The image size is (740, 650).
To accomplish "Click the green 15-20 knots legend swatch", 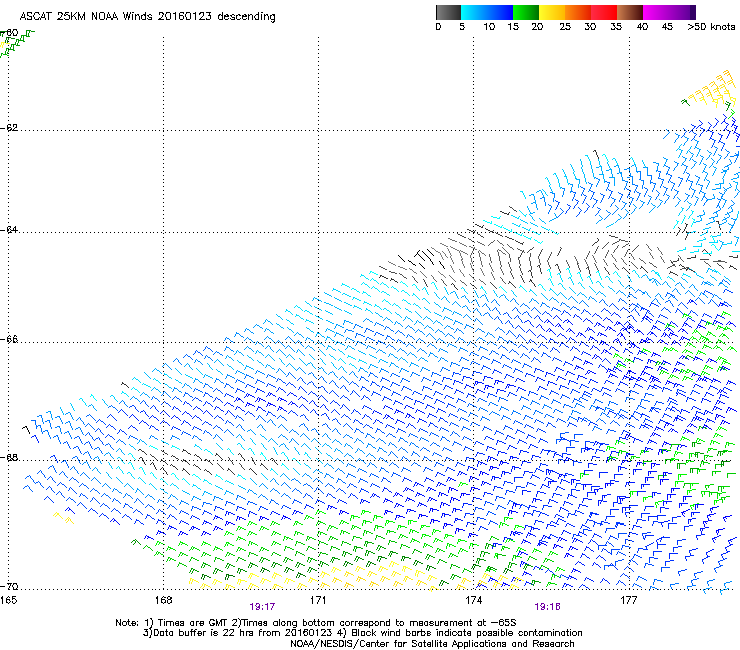I will (x=526, y=12).
